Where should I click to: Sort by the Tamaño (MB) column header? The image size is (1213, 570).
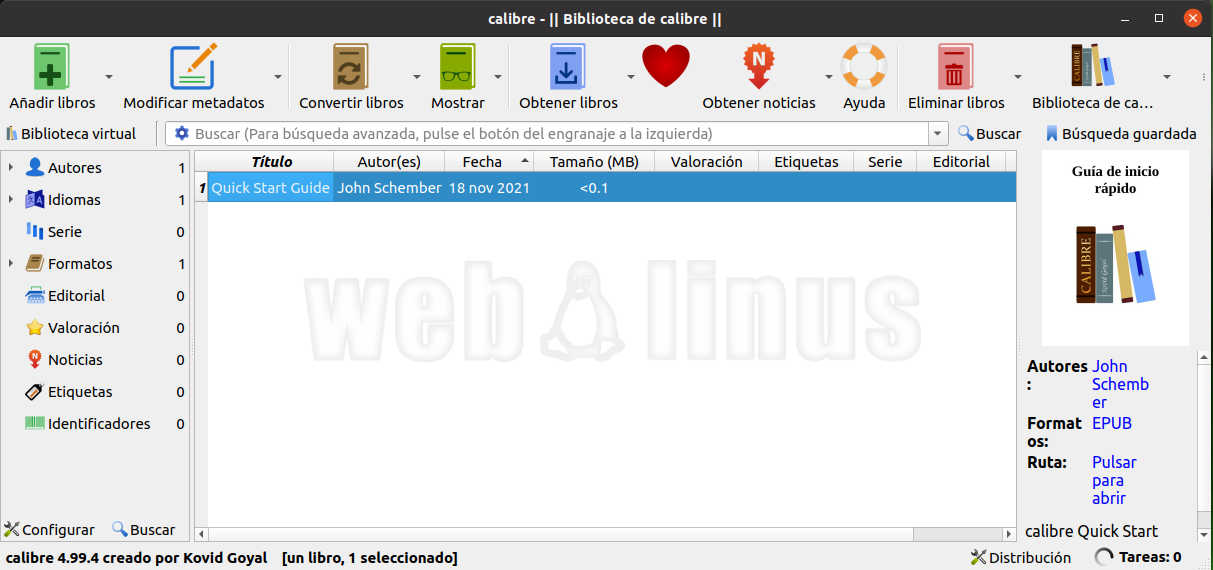click(x=594, y=161)
